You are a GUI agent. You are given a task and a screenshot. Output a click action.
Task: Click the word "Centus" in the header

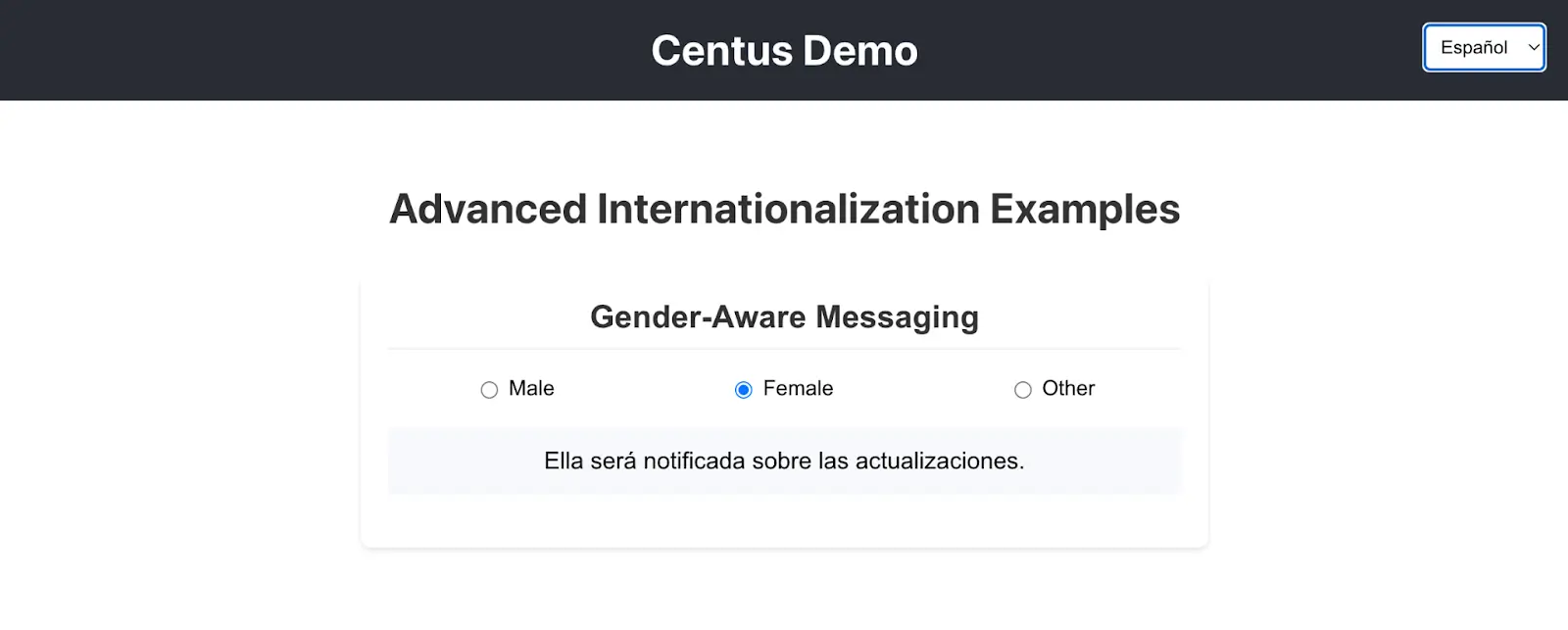pyautogui.click(x=721, y=51)
